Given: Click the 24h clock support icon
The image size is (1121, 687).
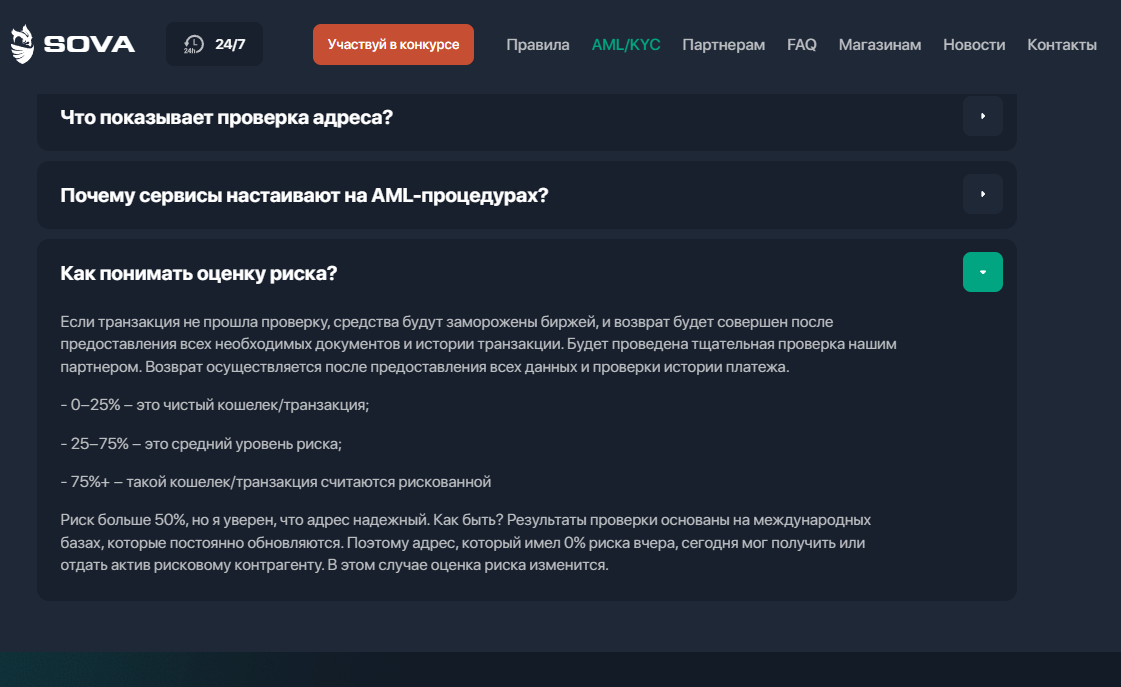Looking at the screenshot, I should pyautogui.click(x=194, y=44).
